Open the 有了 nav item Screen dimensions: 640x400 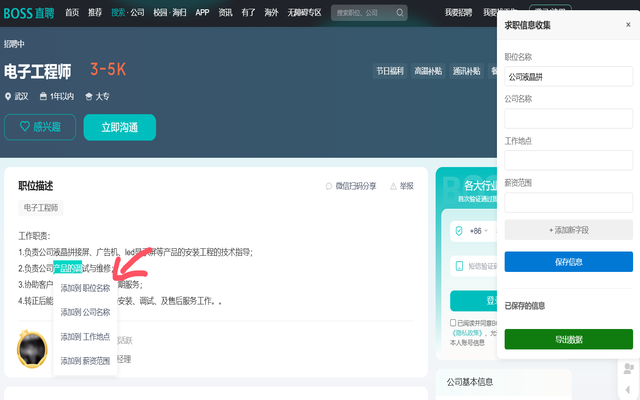248,13
